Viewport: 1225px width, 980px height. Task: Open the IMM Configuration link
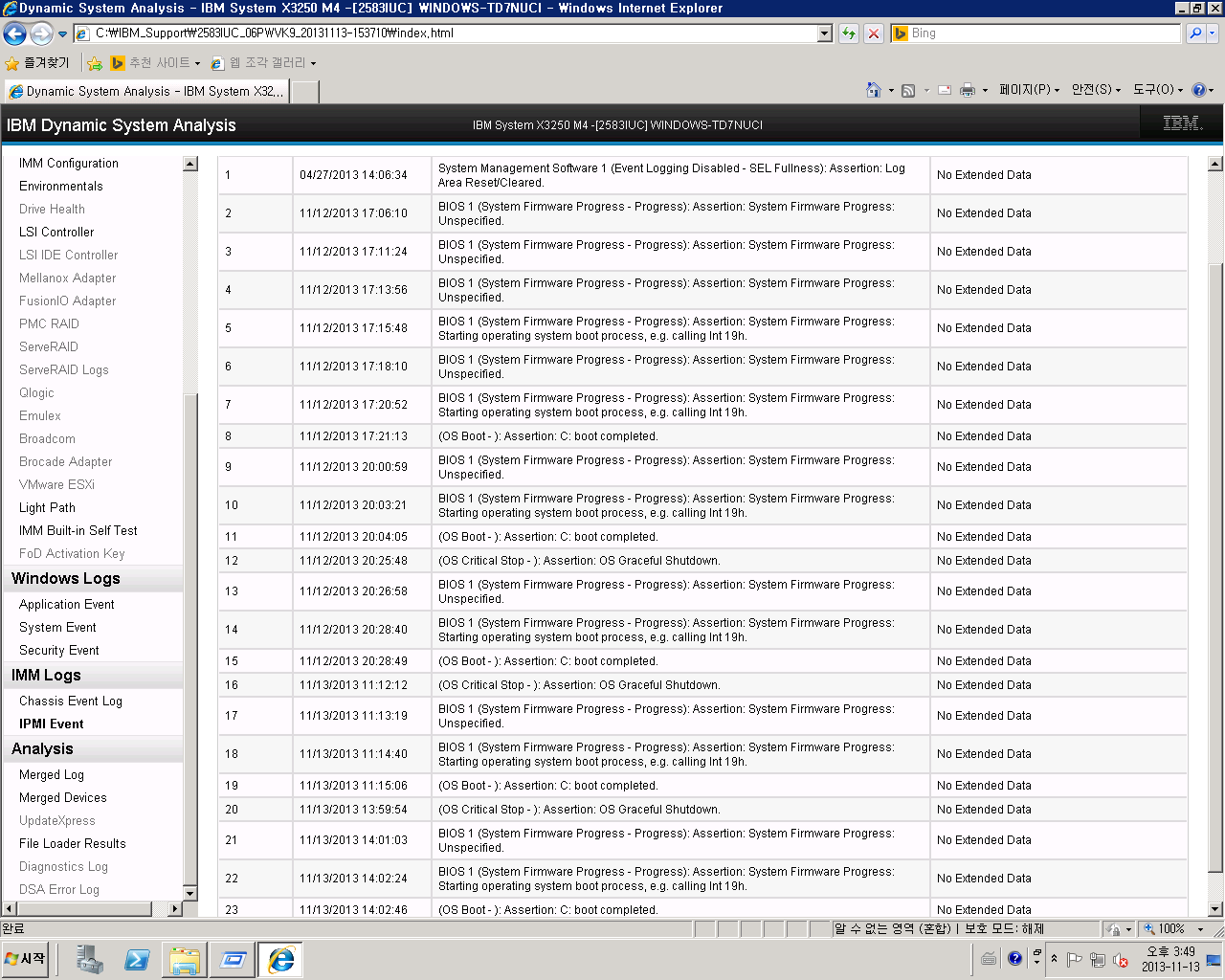click(69, 164)
